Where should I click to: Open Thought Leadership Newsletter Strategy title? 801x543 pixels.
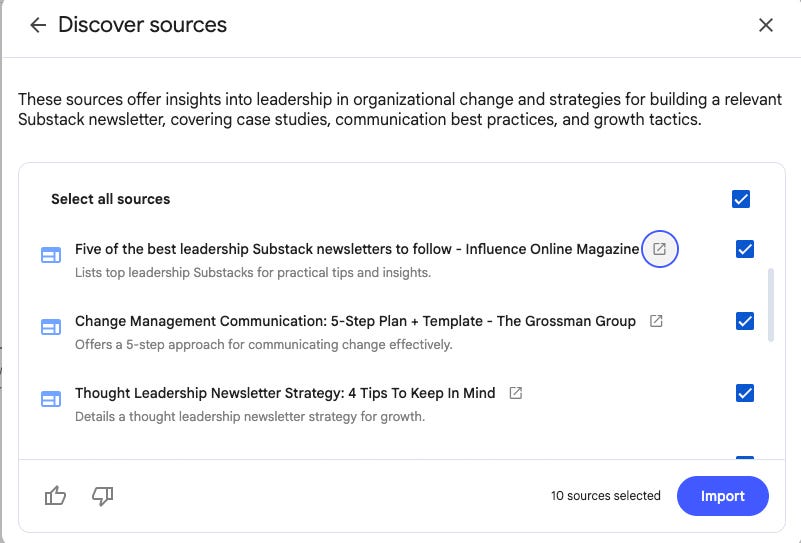[x=285, y=393]
